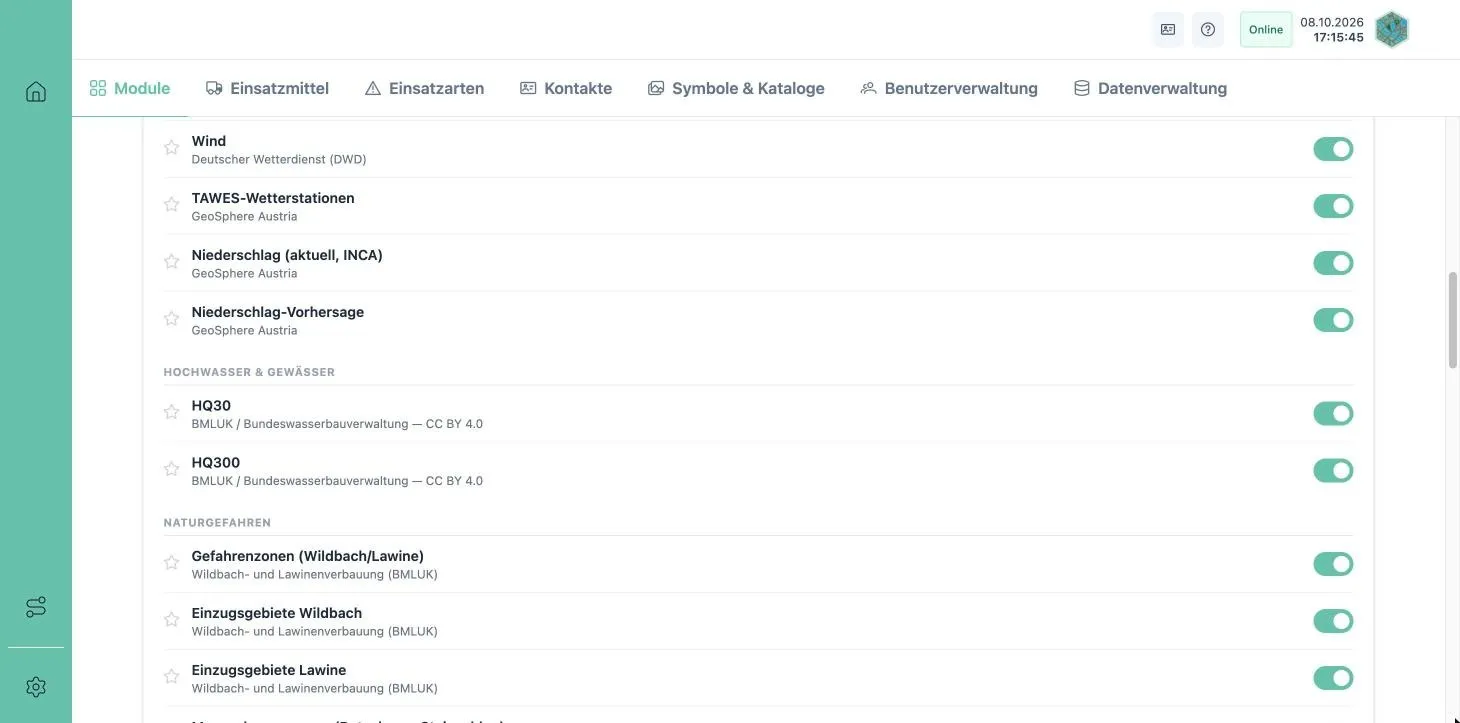Open the contact card icon in header

[x=1168, y=30]
